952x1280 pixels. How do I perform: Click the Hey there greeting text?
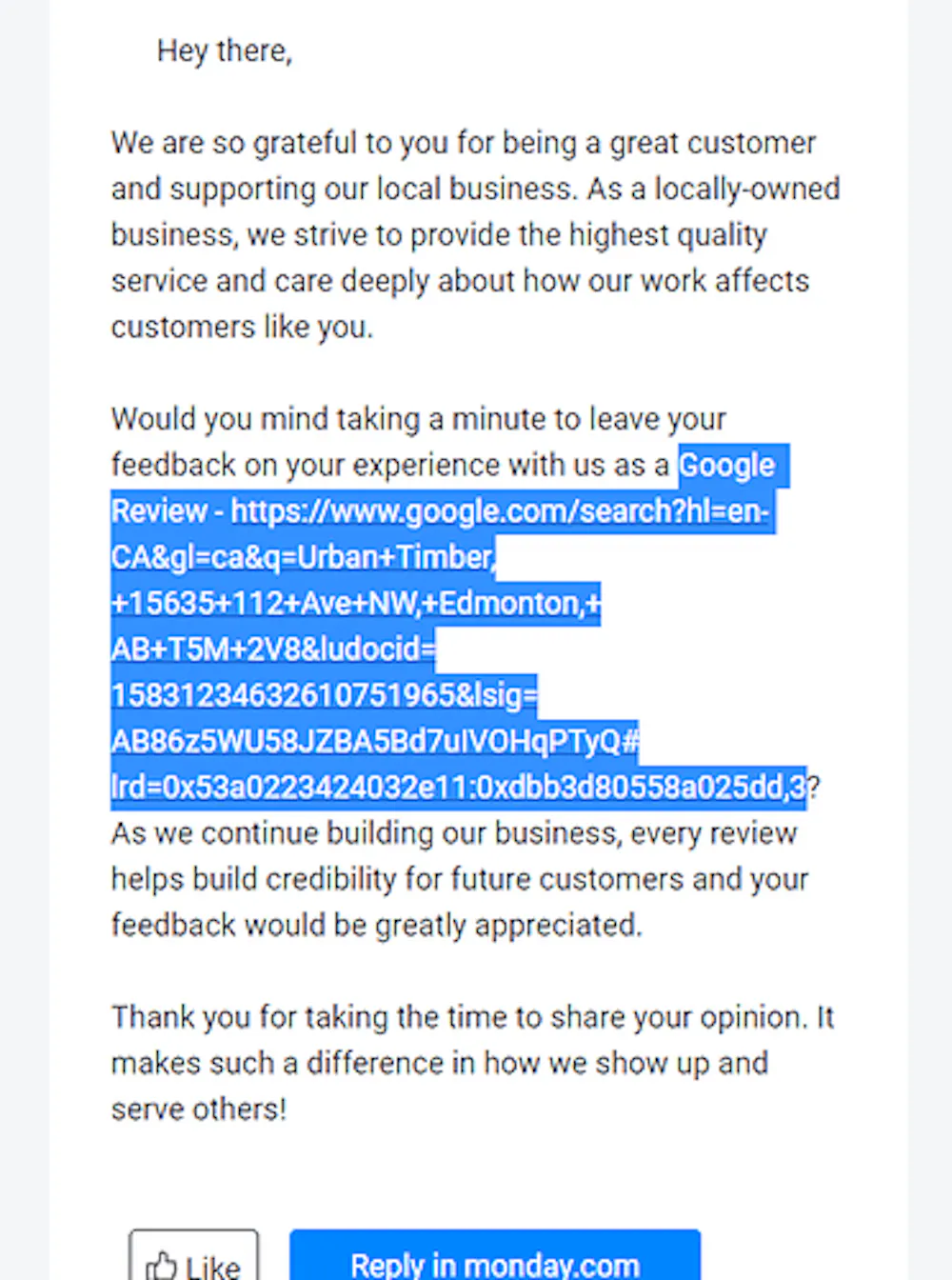[224, 50]
